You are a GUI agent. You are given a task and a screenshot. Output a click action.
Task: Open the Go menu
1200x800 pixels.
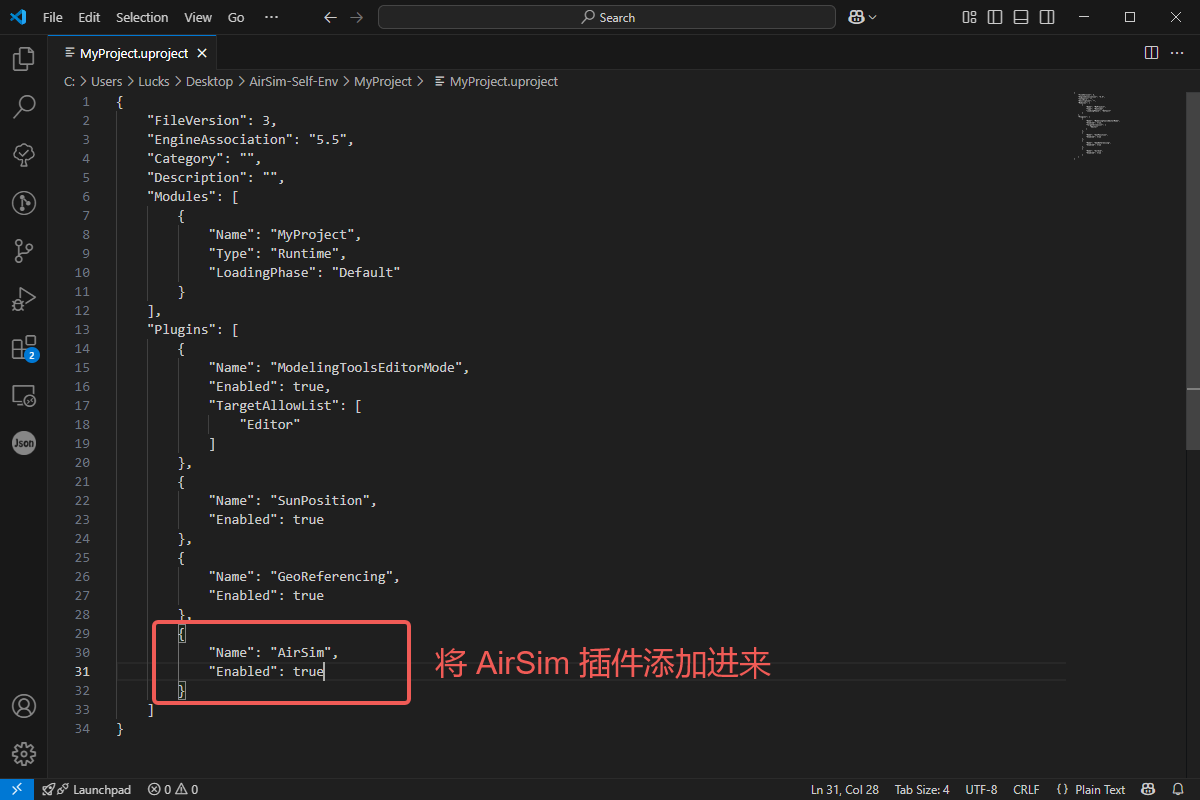[x=236, y=17]
